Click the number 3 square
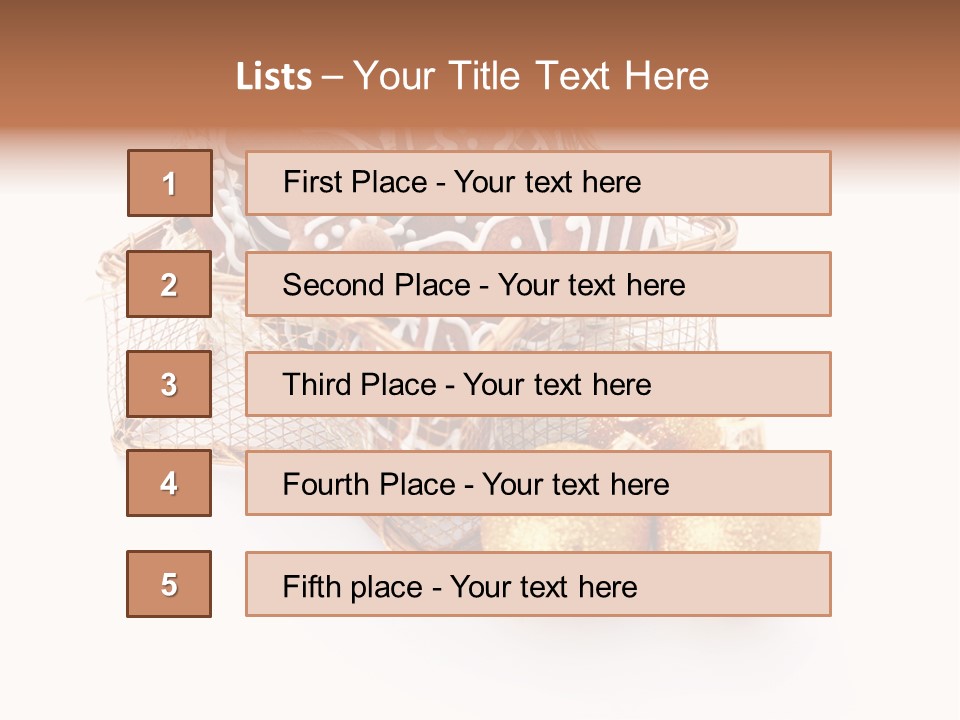This screenshot has width=960, height=720. (x=169, y=384)
